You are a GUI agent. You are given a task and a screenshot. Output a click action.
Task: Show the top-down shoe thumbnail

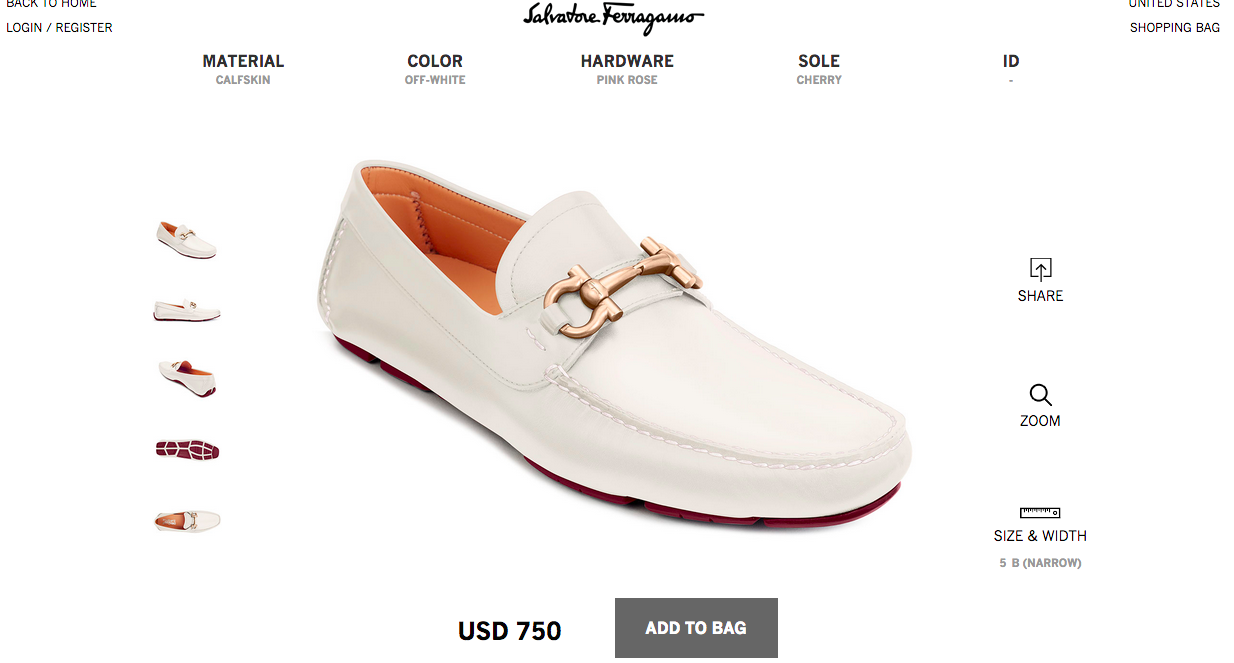point(187,521)
